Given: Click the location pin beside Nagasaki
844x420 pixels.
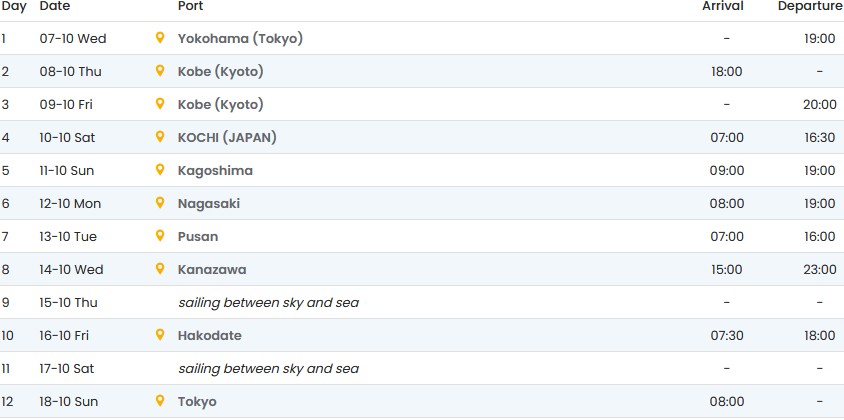Looking at the screenshot, I should [x=159, y=203].
